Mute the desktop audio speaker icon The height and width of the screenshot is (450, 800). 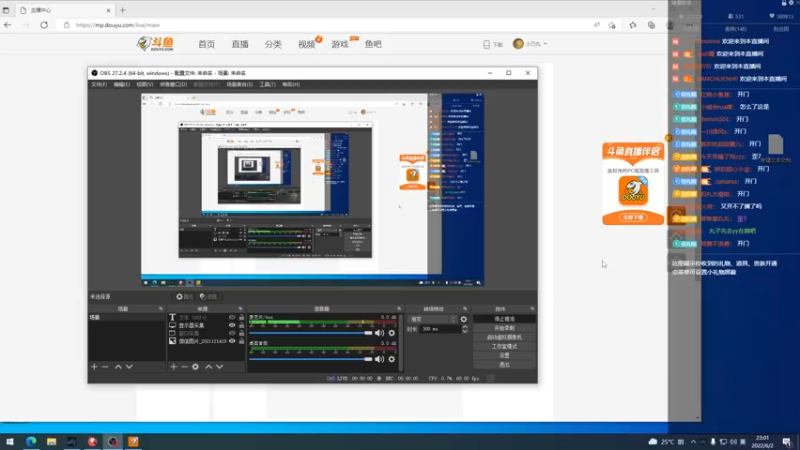(380, 359)
